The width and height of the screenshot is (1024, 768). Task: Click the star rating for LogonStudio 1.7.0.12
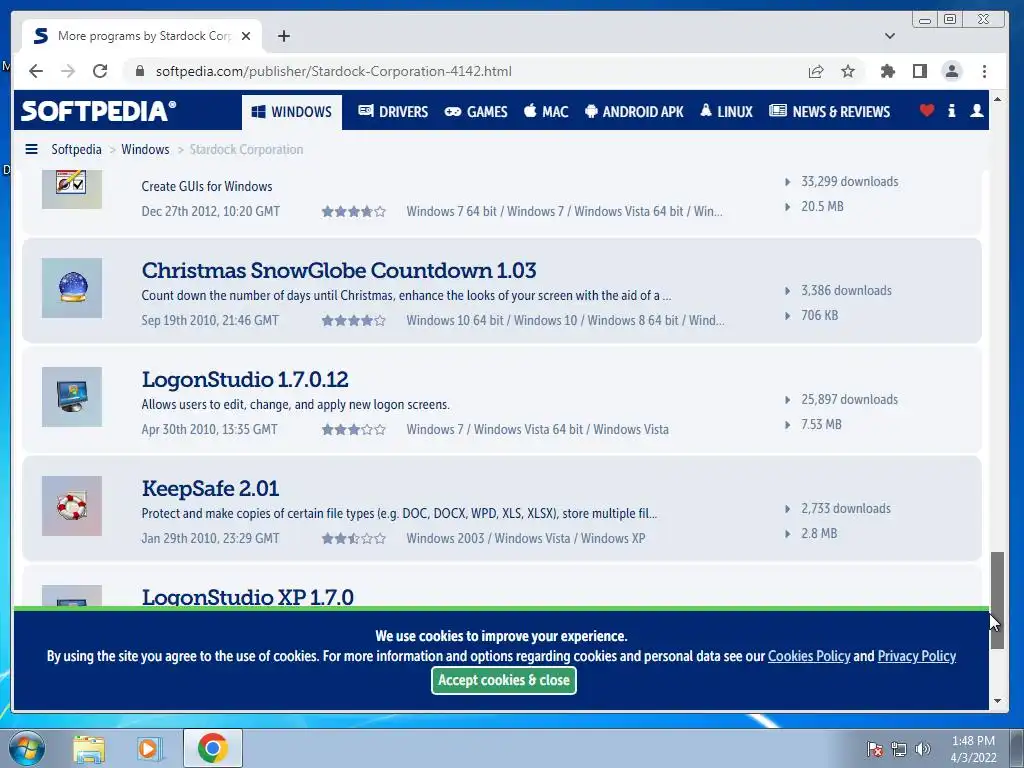click(x=353, y=430)
